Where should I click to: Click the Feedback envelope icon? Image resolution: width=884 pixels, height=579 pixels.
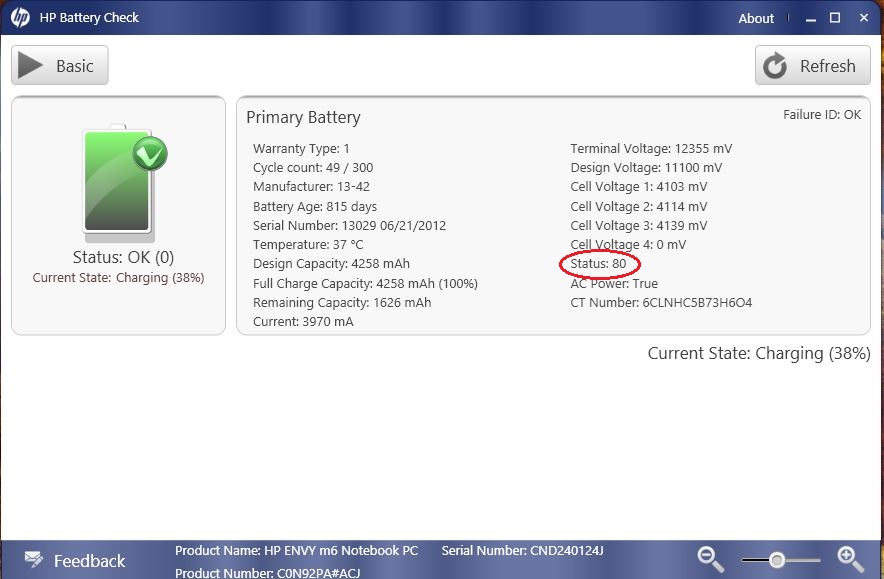pyautogui.click(x=34, y=559)
